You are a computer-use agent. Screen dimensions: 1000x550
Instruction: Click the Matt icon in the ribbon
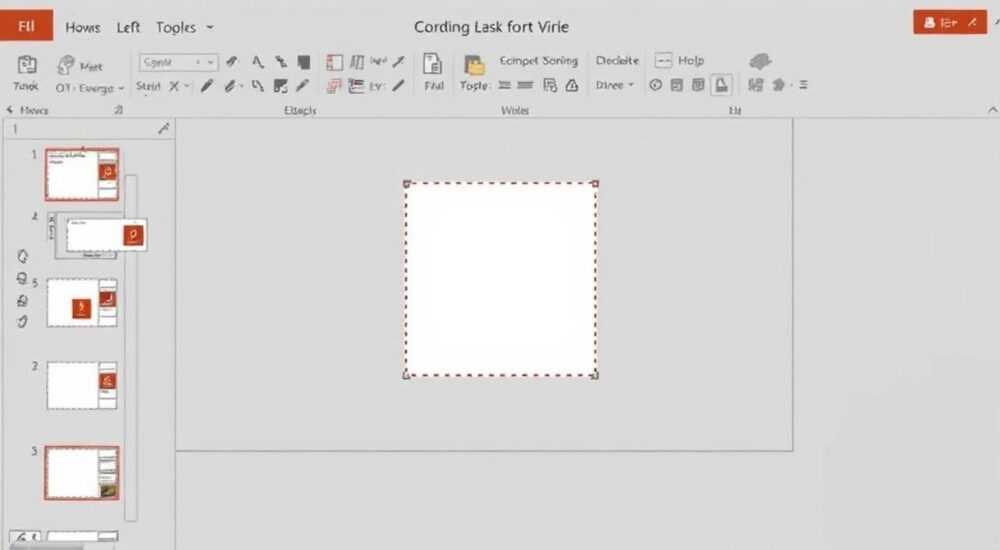pyautogui.click(x=66, y=65)
